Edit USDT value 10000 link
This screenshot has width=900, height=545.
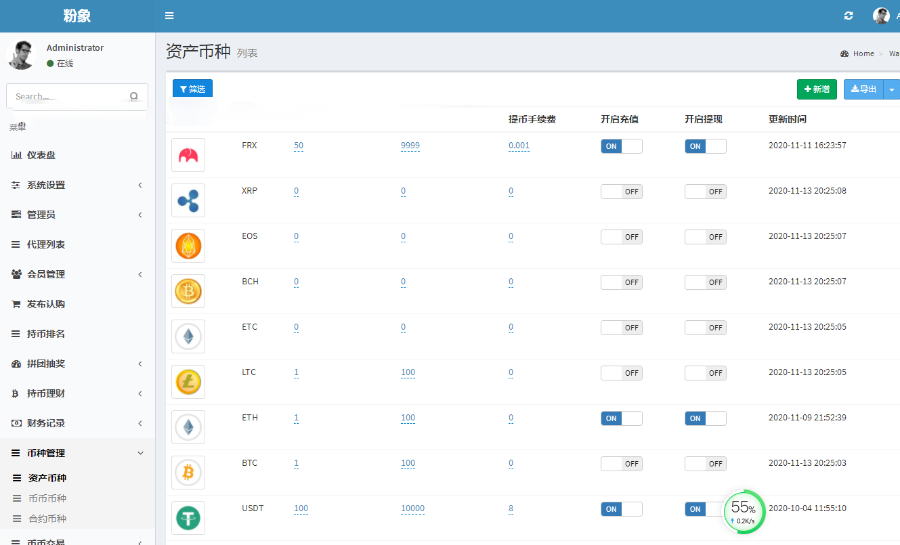pos(413,508)
